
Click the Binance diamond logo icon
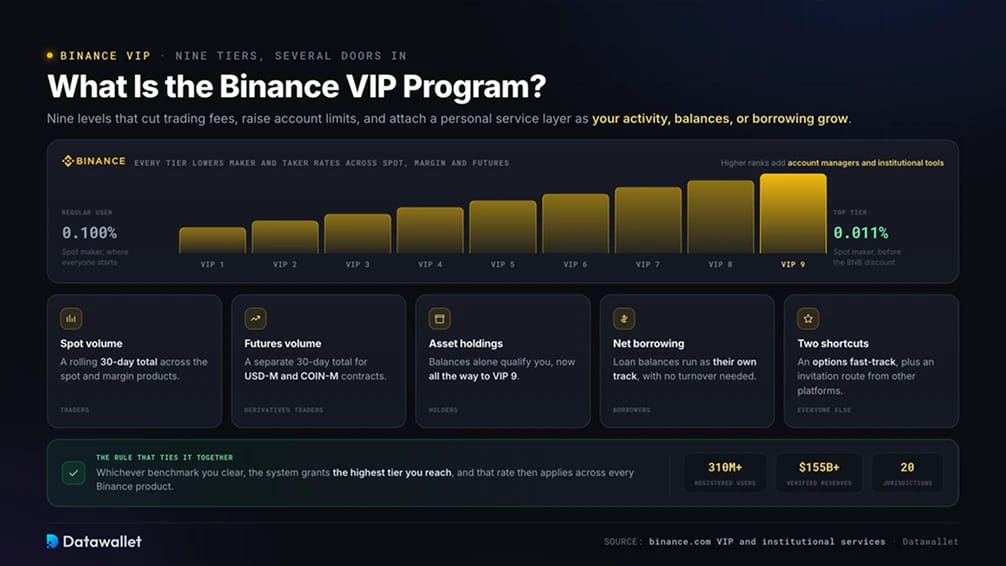(68, 161)
